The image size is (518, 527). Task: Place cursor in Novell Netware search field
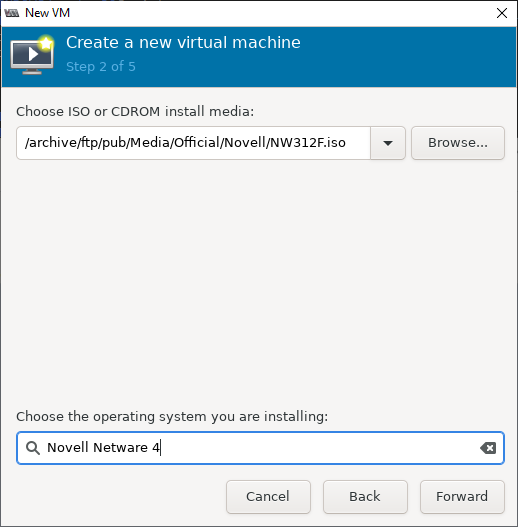coord(260,448)
